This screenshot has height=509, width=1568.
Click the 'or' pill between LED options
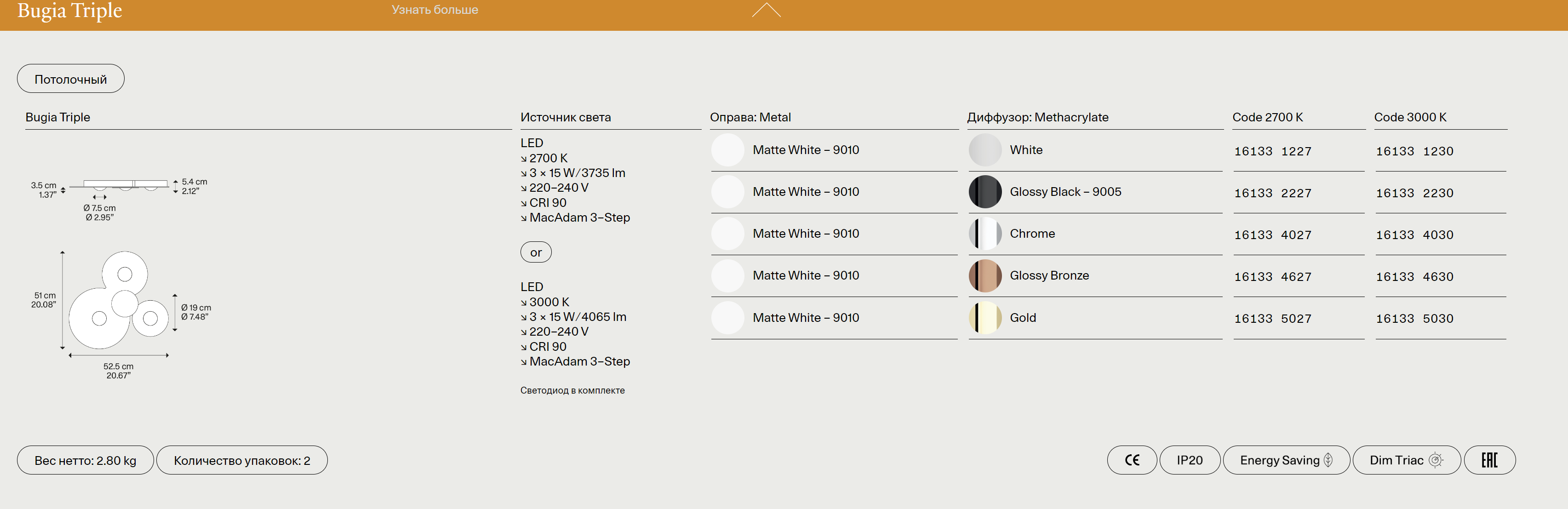536,252
